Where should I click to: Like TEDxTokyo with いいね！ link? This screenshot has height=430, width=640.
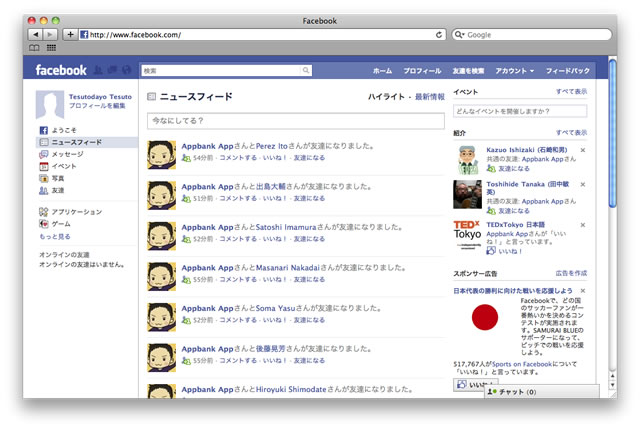510,251
